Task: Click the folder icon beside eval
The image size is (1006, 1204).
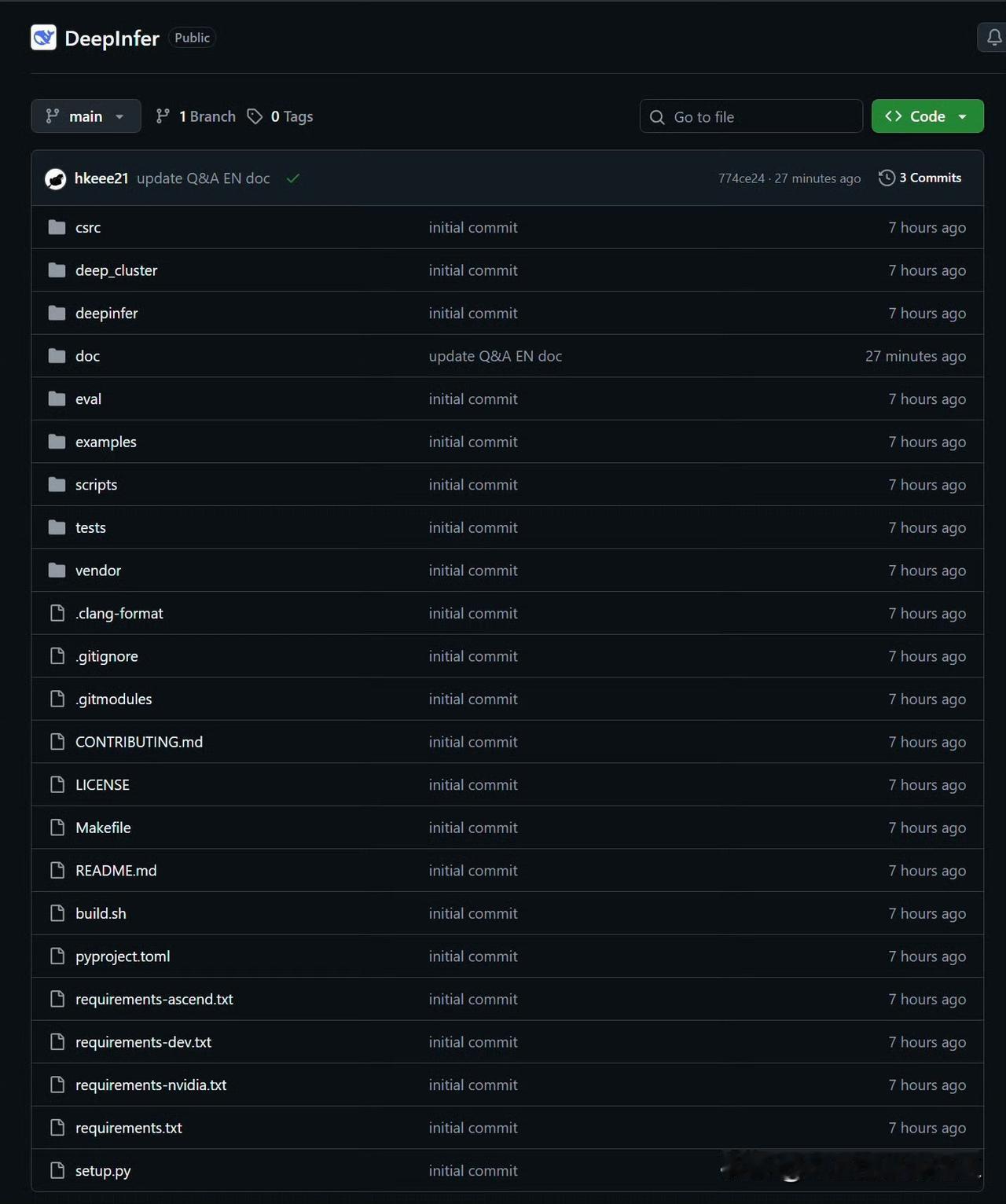Action: pyautogui.click(x=57, y=399)
